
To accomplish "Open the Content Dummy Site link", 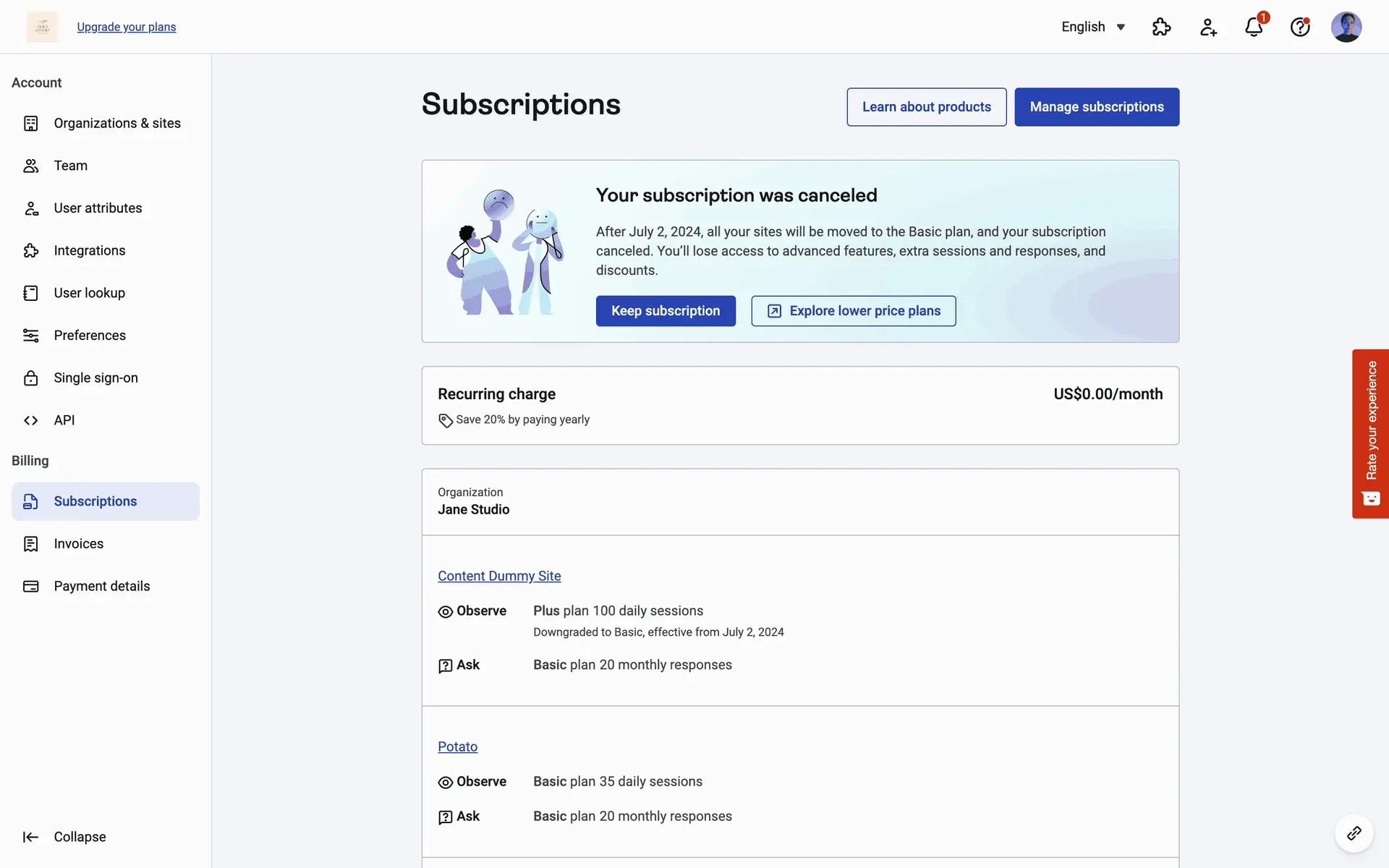I will pos(499,576).
